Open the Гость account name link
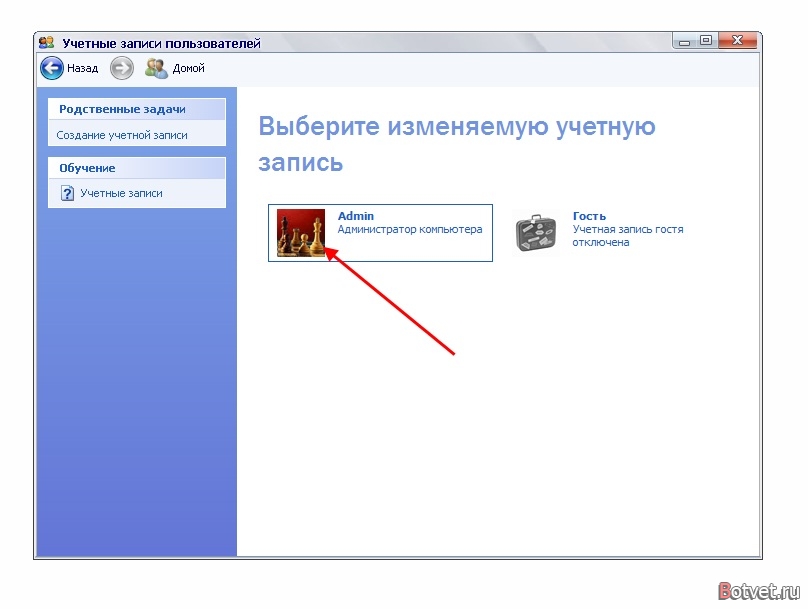 589,216
